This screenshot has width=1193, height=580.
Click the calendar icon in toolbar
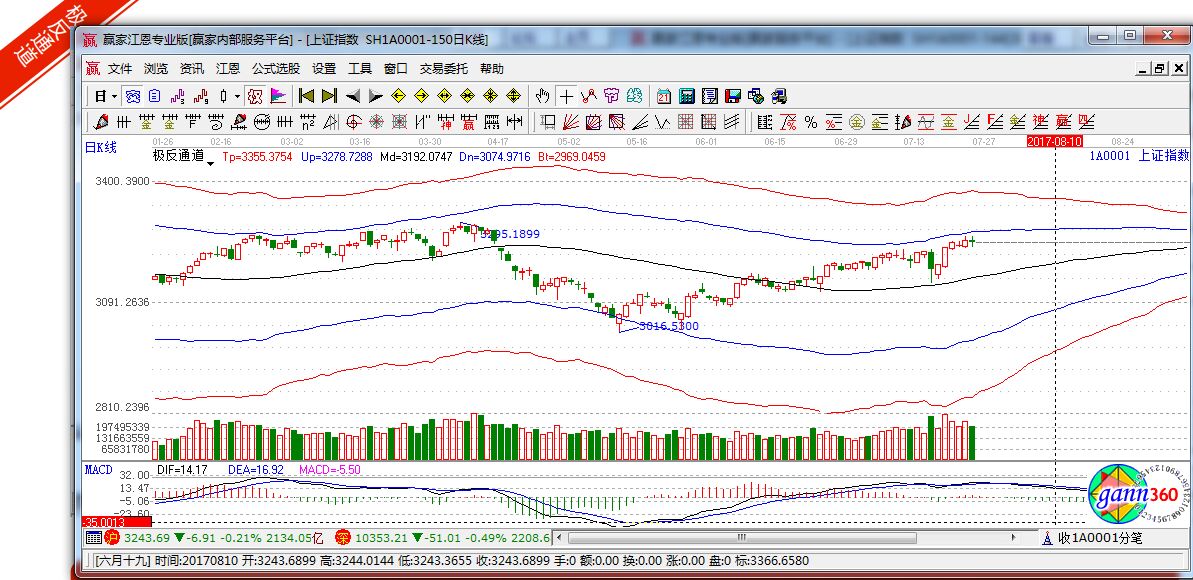(664, 97)
